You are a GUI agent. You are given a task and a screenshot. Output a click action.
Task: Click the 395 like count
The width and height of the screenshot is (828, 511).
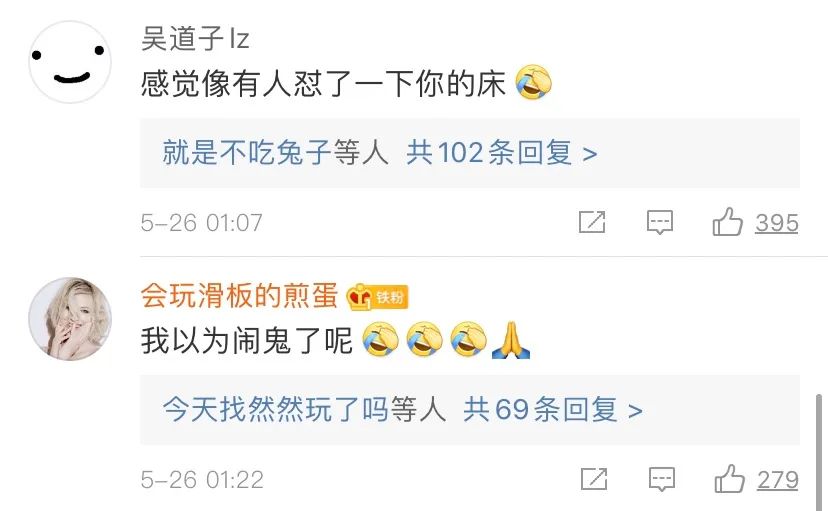tap(776, 223)
